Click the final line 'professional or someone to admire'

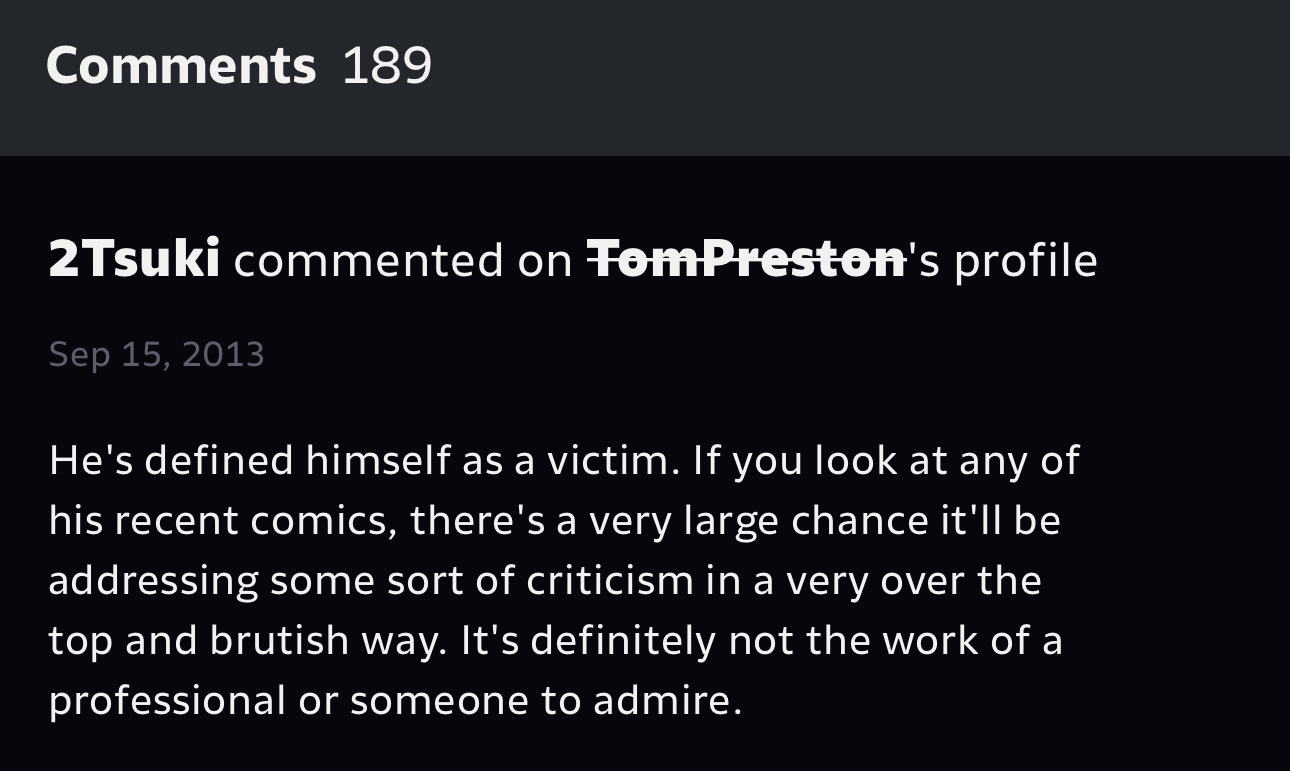[395, 701]
